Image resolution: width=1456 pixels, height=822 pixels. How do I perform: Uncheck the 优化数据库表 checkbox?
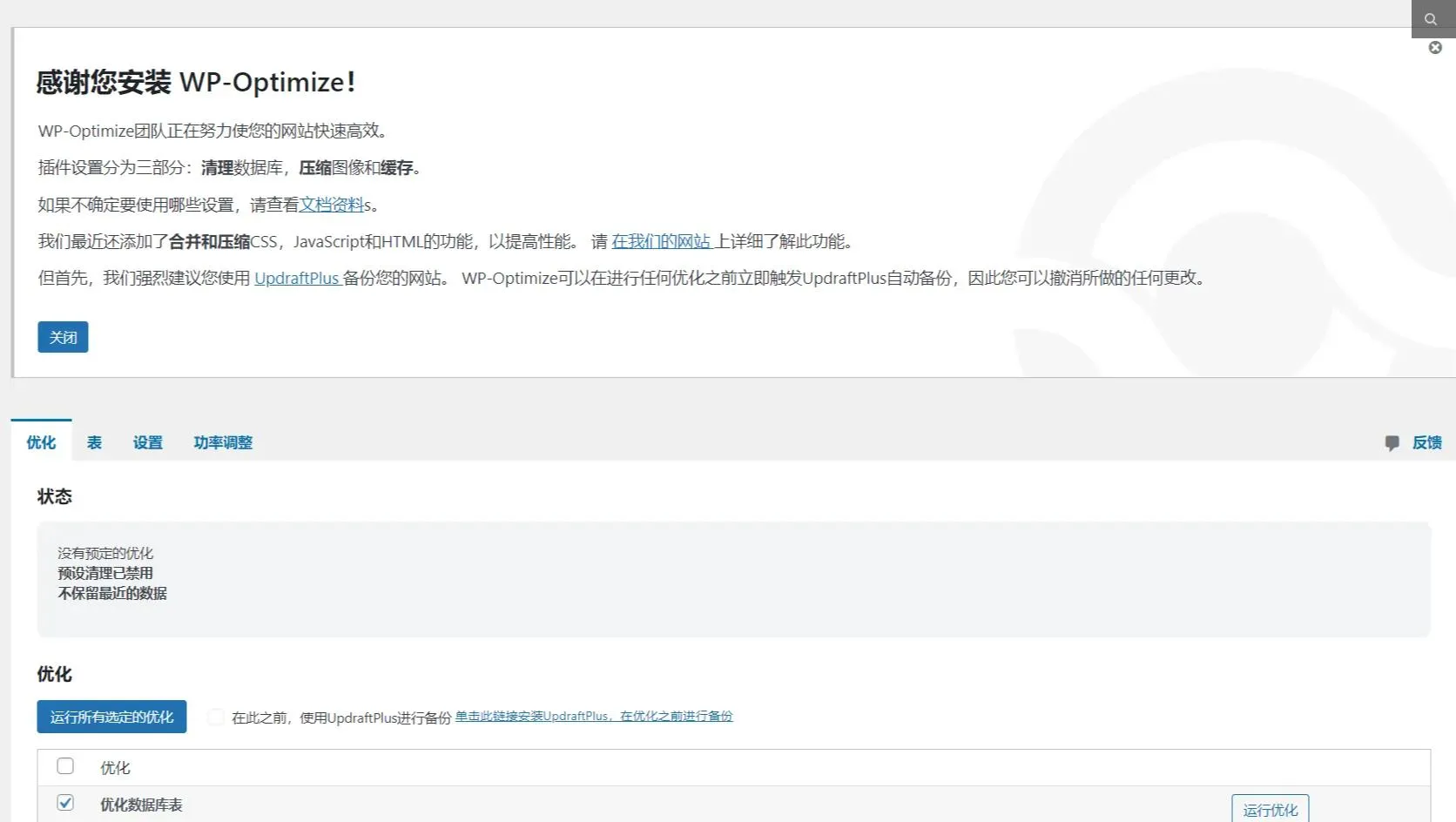coord(65,803)
